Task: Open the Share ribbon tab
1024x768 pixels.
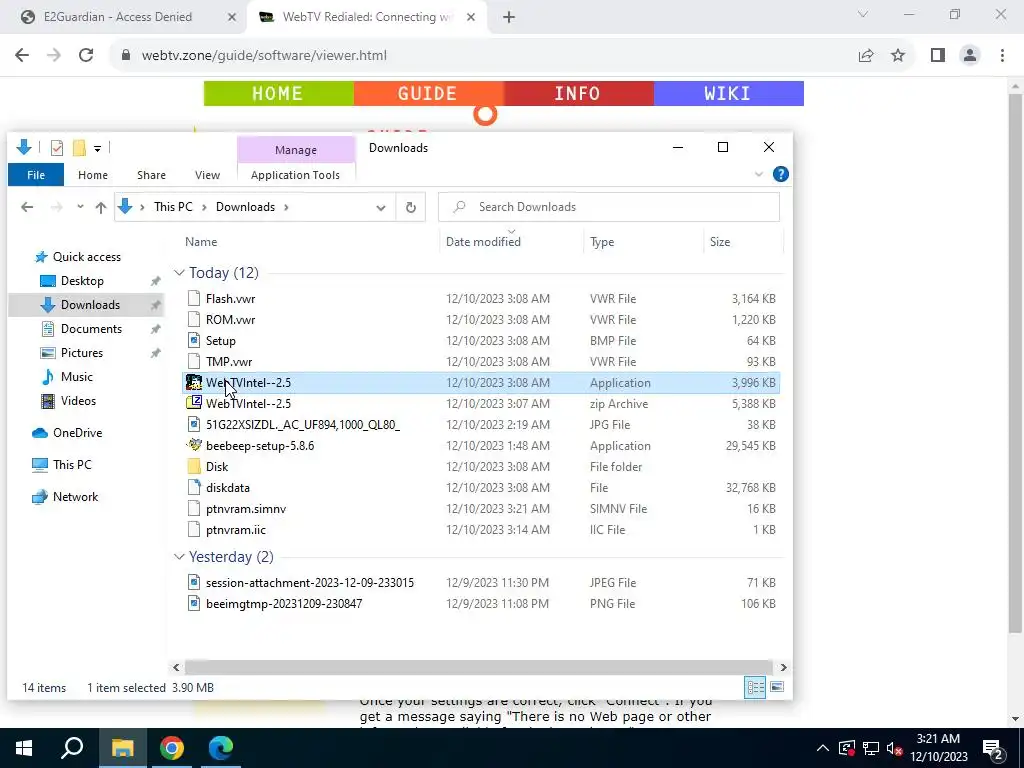Action: 152,175
